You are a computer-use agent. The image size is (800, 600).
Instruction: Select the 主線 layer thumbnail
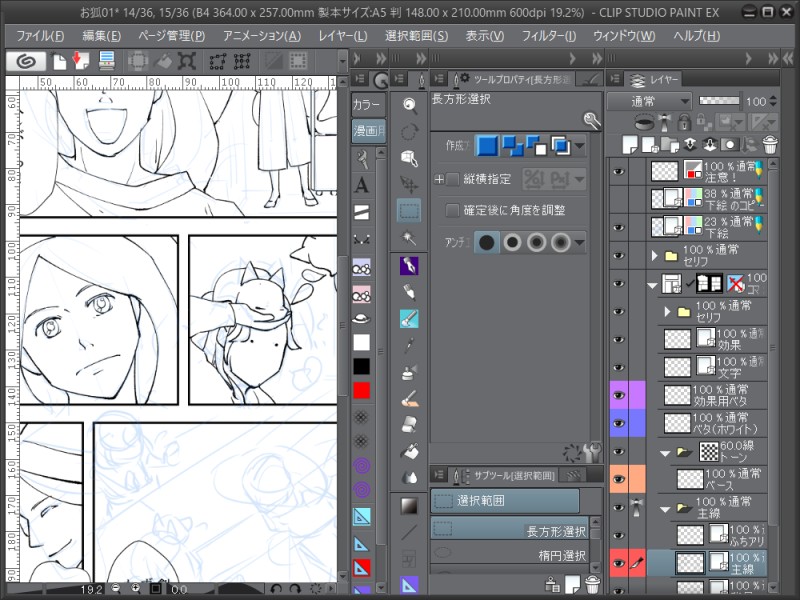(690, 563)
